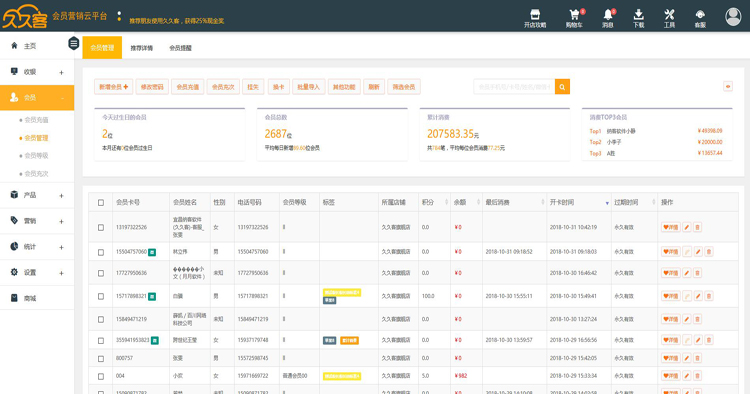This screenshot has height=394, width=750.
Task: Click the download icon in top bar
Action: point(639,15)
